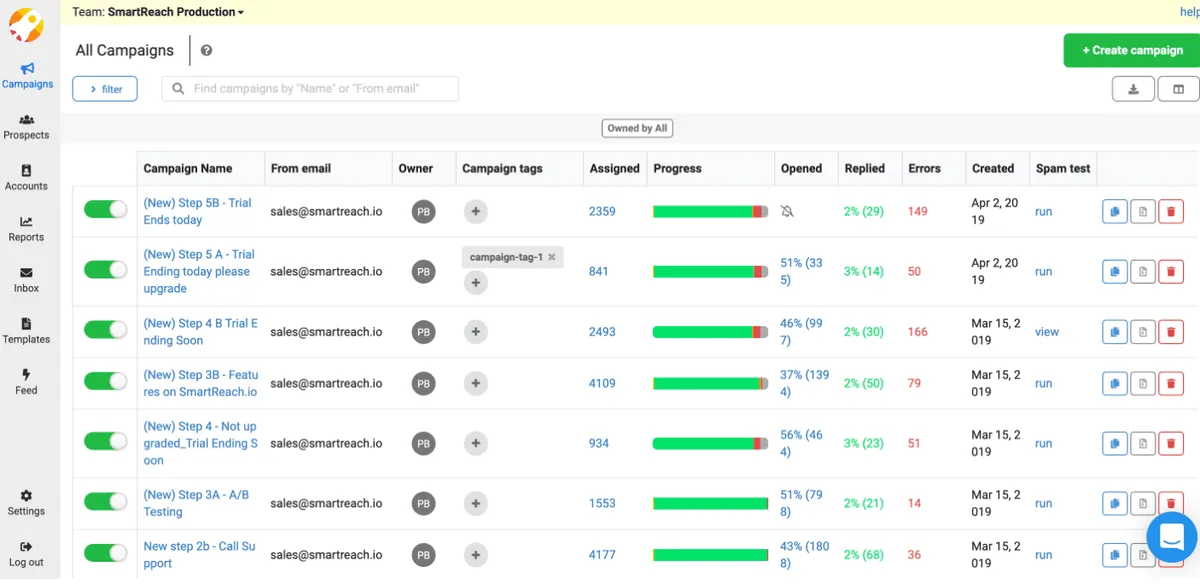Open the Inbox from the sidebar

tap(27, 281)
